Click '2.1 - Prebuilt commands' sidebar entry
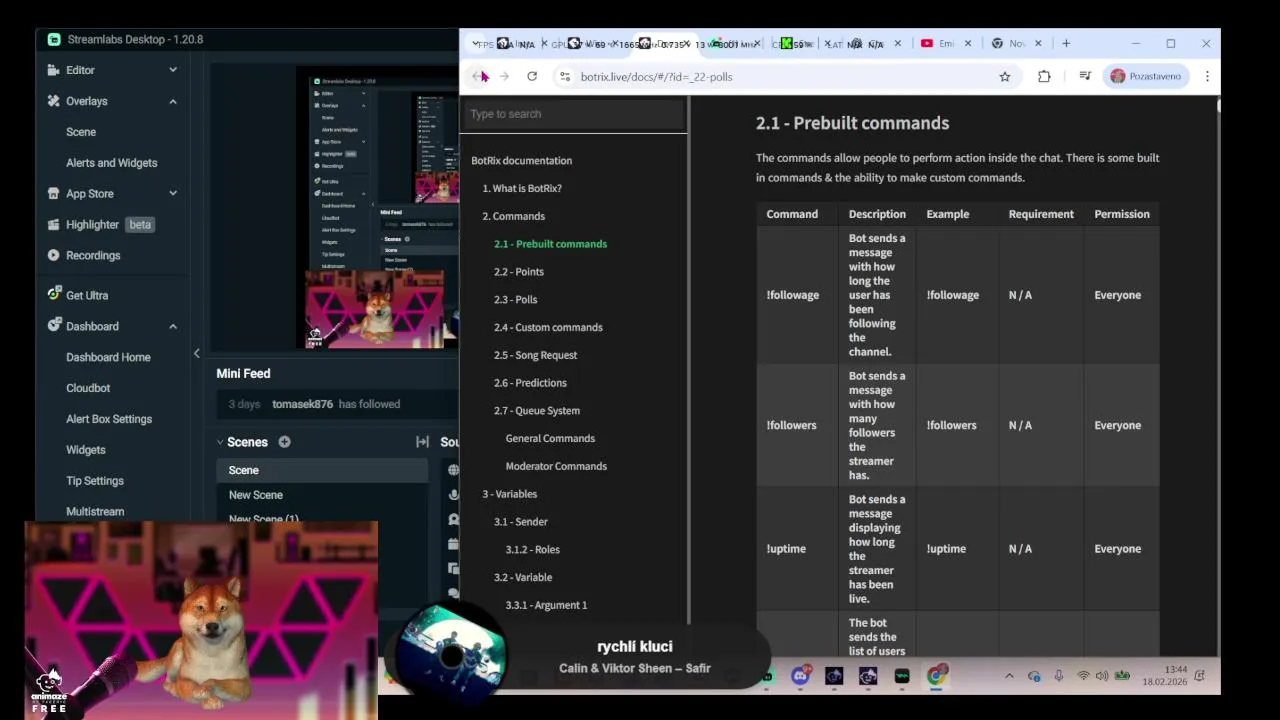Screen dimensions: 1280x720 coord(550,244)
